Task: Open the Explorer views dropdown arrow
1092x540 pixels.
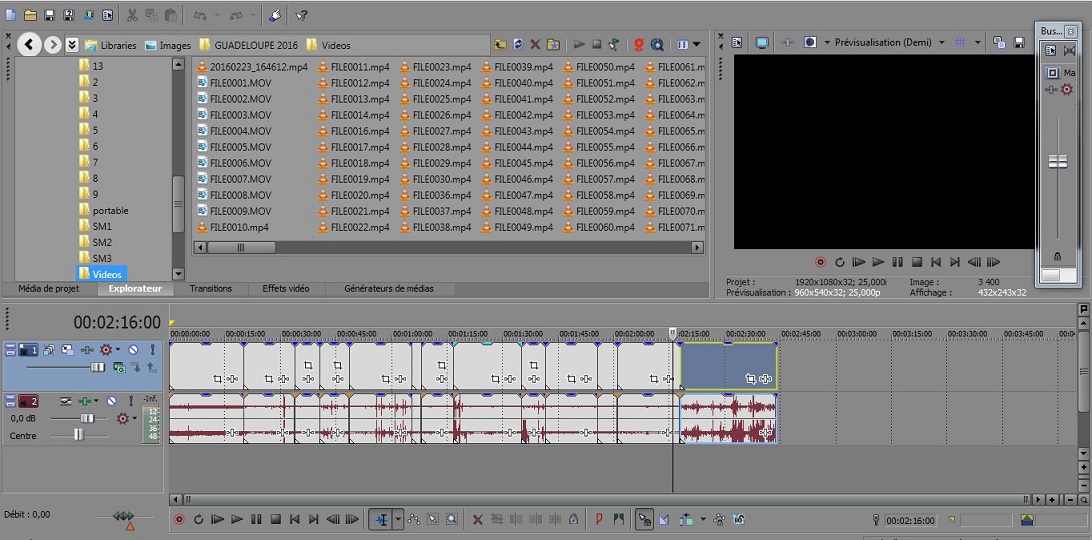Action: pyautogui.click(x=697, y=44)
